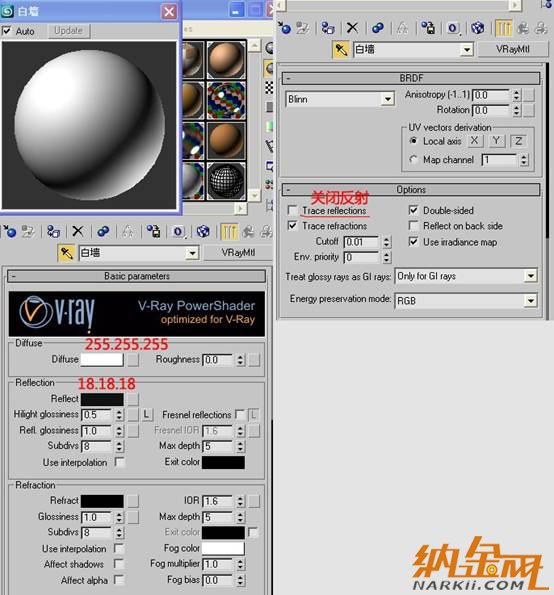The height and width of the screenshot is (595, 554).
Task: Click Assign Material to Selection icon in right toolbar
Action: pos(328,28)
